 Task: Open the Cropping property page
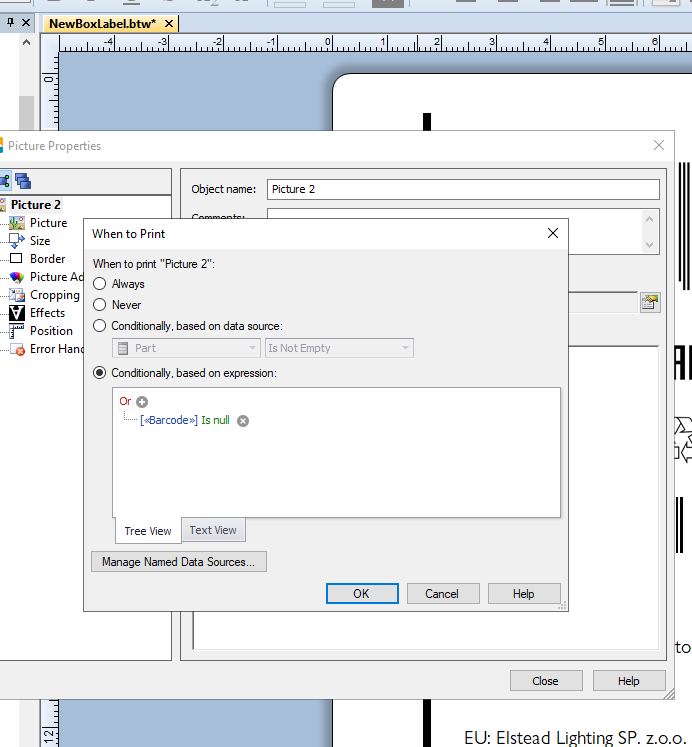pos(55,295)
